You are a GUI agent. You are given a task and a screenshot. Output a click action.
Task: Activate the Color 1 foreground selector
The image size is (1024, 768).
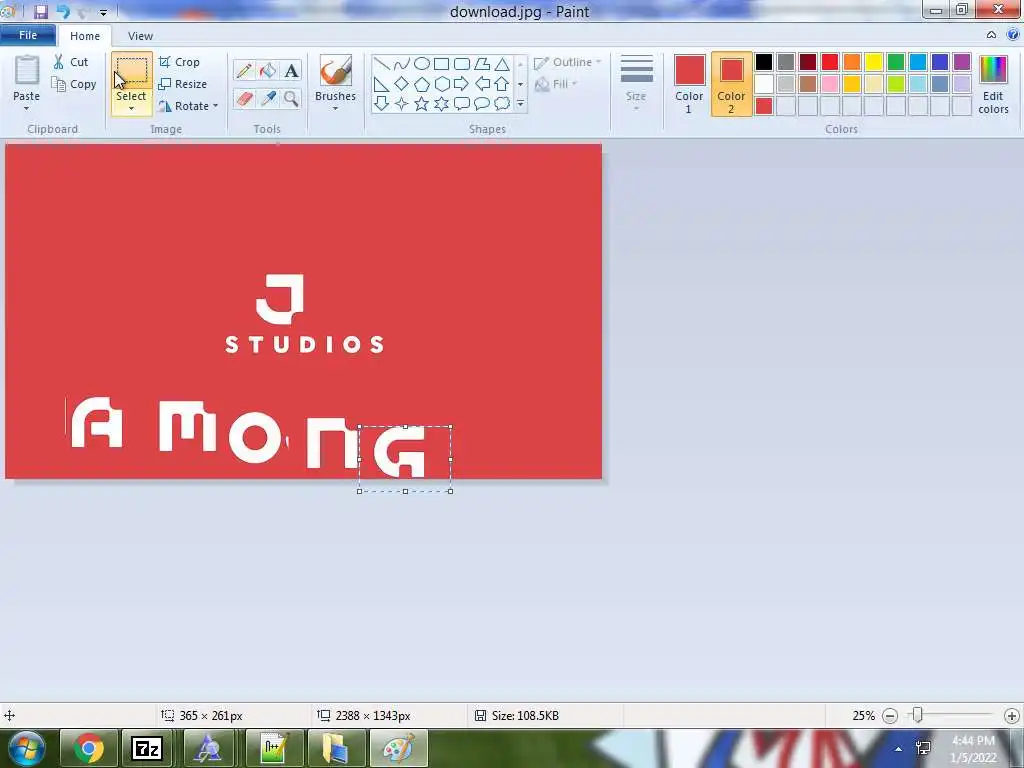click(x=689, y=84)
